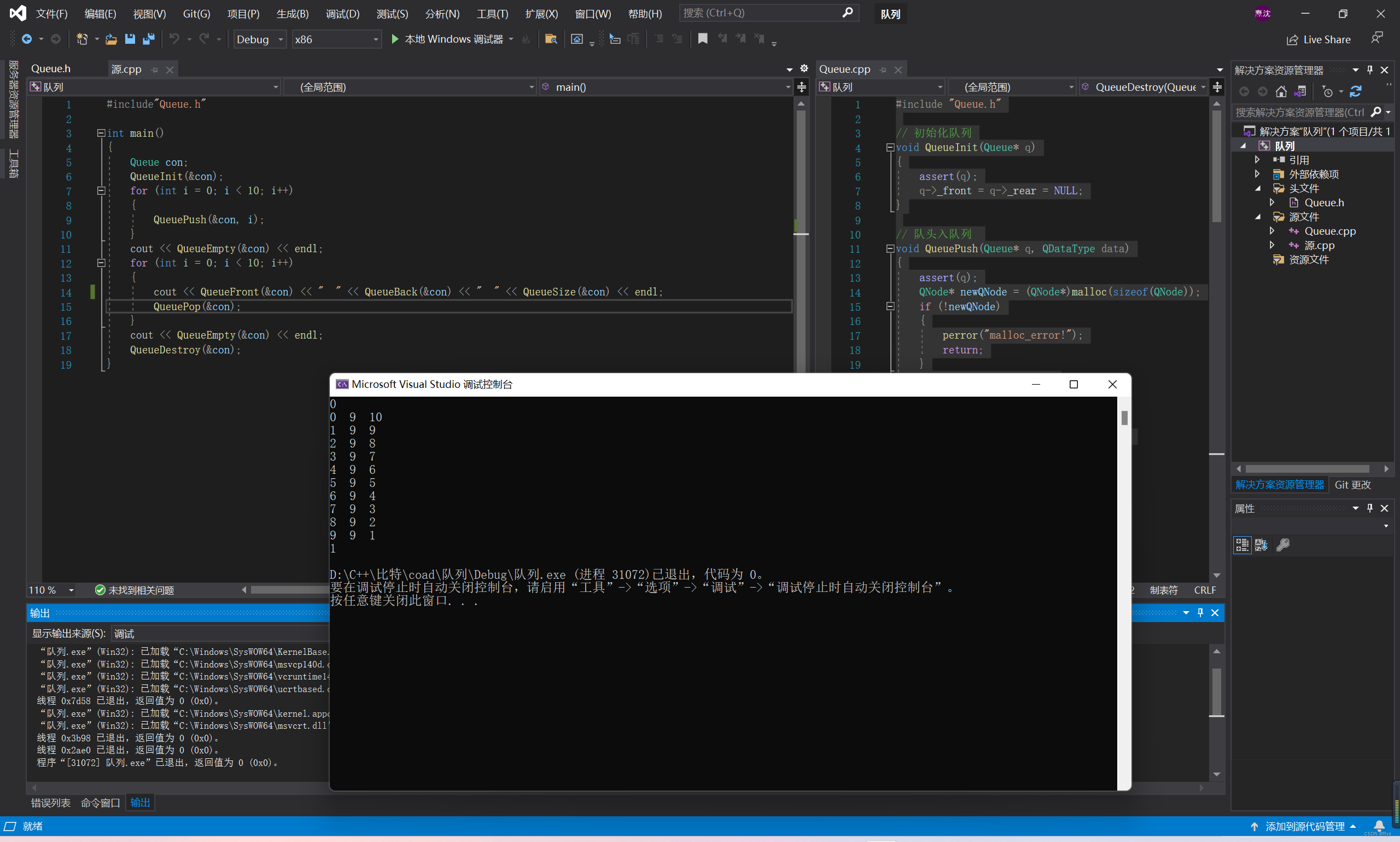The width and height of the screenshot is (1400, 842).
Task: Open the Debug configuration dropdown
Action: pos(260,39)
